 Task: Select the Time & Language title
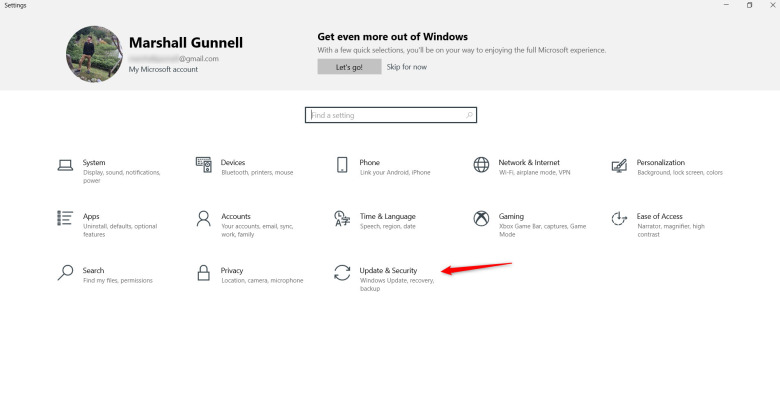click(x=388, y=216)
